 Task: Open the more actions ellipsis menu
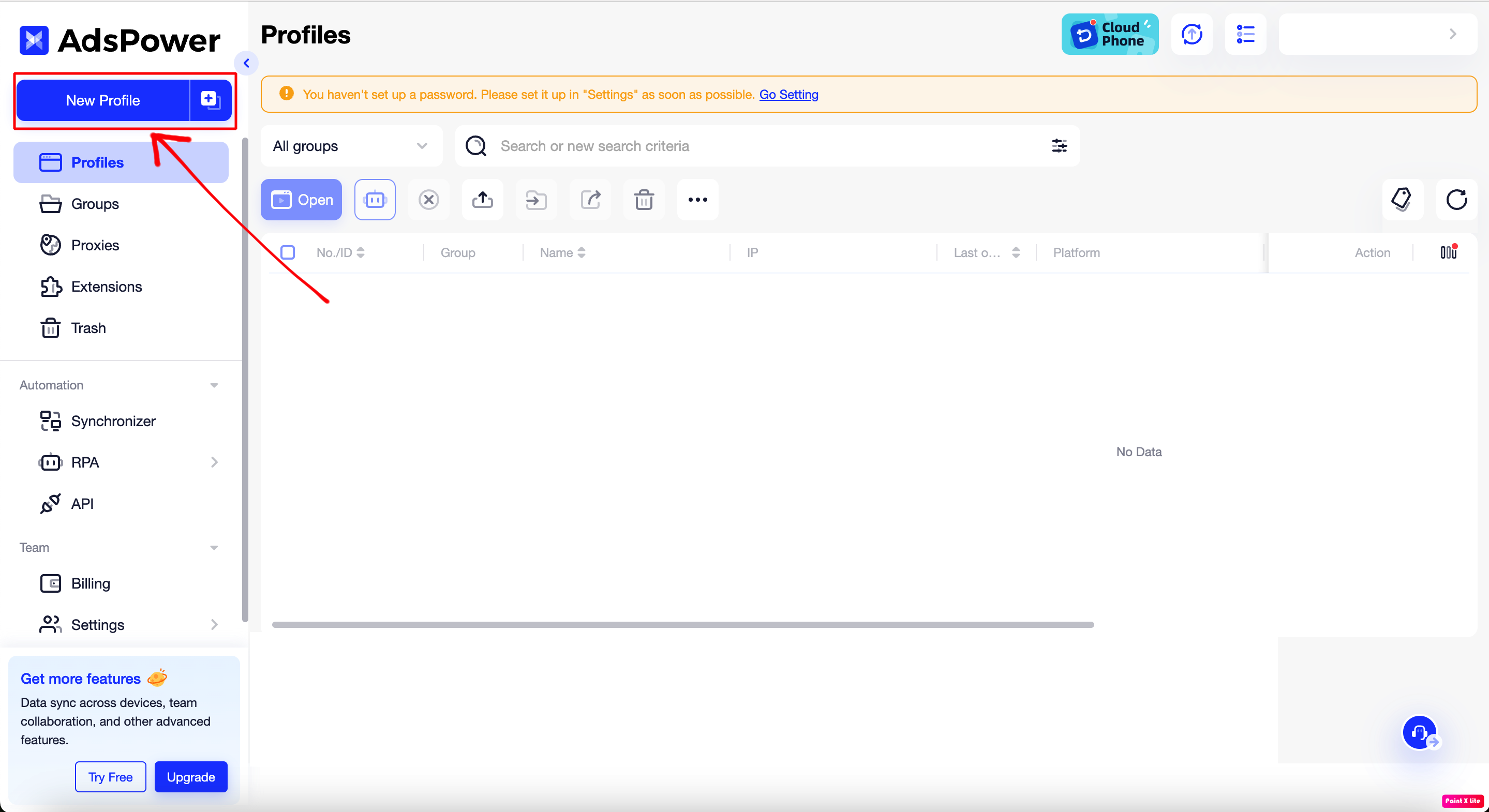698,200
